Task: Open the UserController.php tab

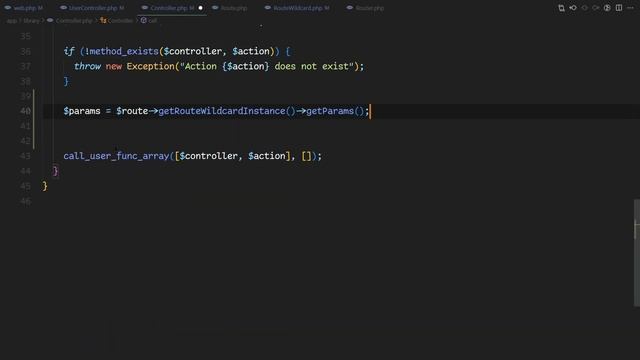Action: point(93,8)
